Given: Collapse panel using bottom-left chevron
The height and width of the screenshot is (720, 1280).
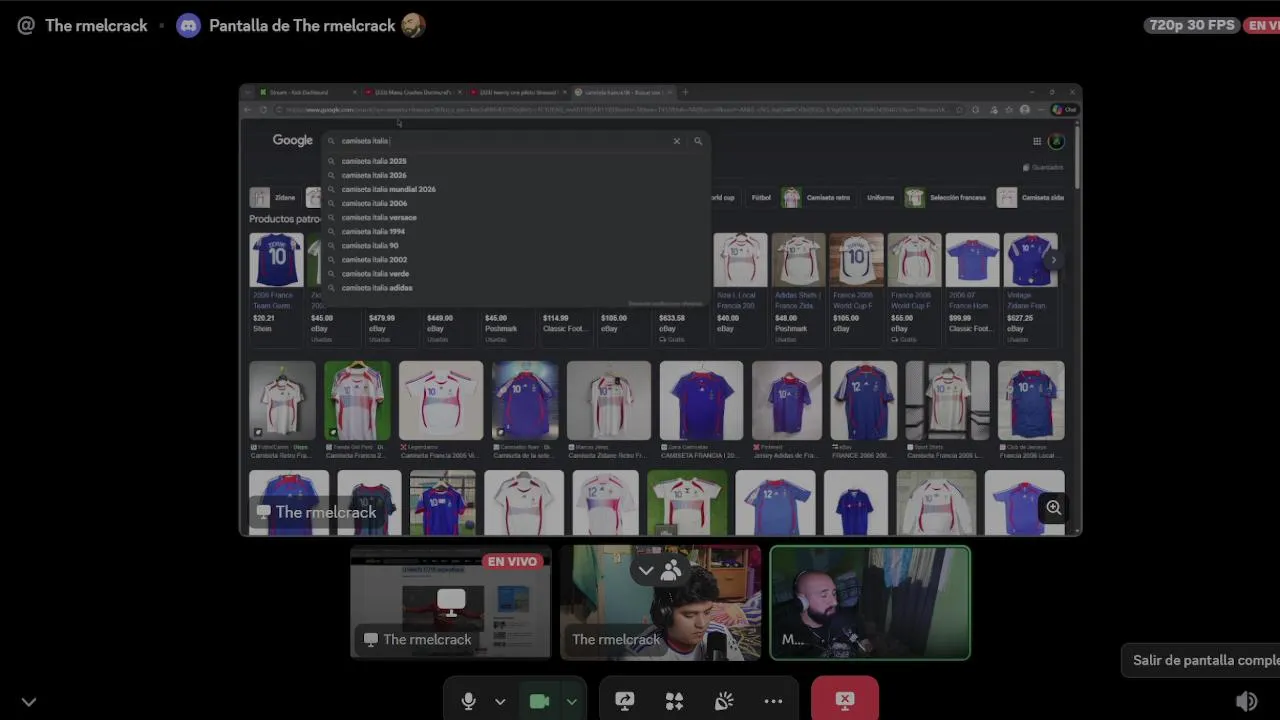Looking at the screenshot, I should point(29,702).
